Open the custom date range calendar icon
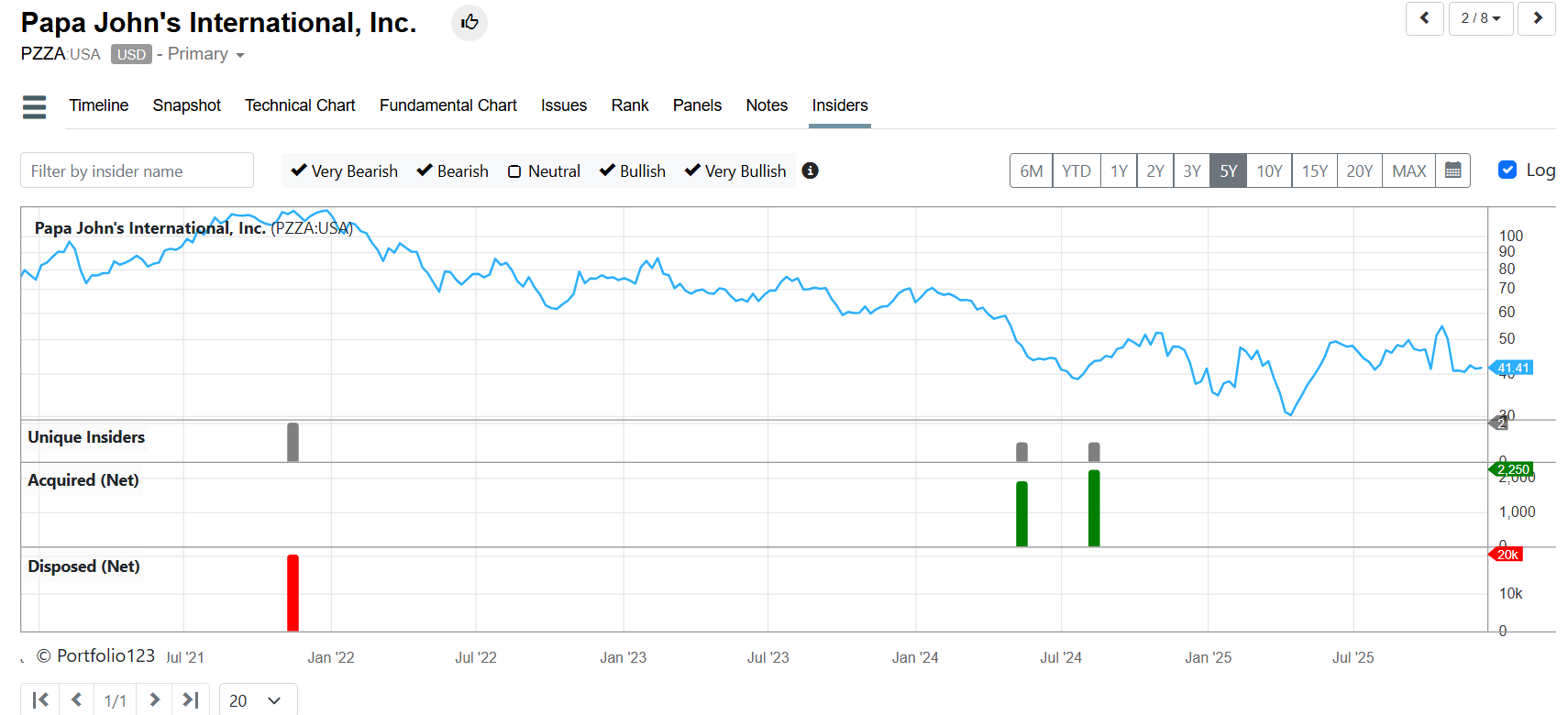 1452,170
